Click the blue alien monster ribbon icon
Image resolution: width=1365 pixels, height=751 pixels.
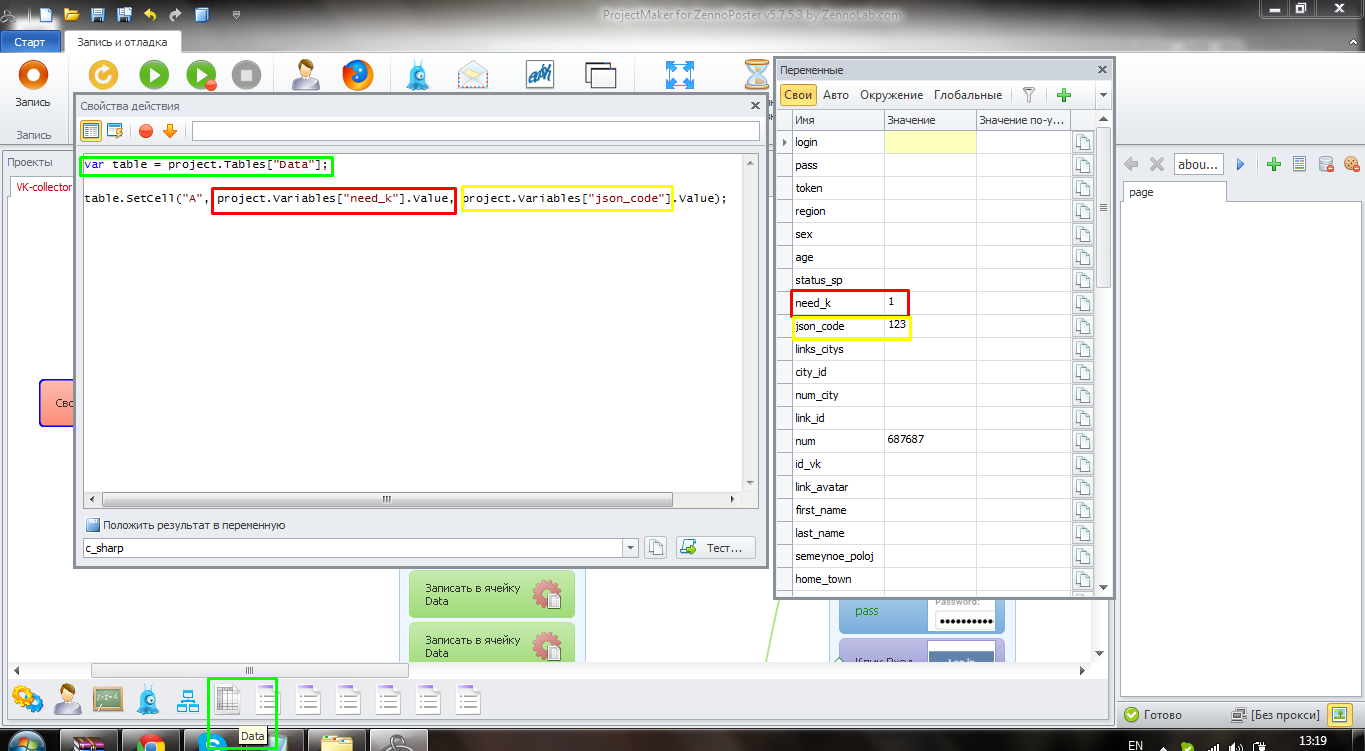(x=418, y=75)
